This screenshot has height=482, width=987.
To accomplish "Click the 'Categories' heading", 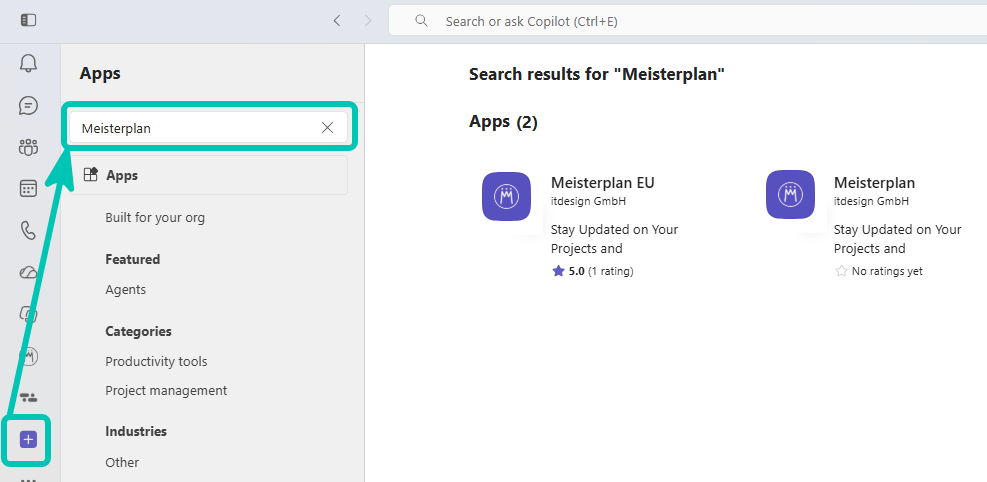I will [x=138, y=331].
